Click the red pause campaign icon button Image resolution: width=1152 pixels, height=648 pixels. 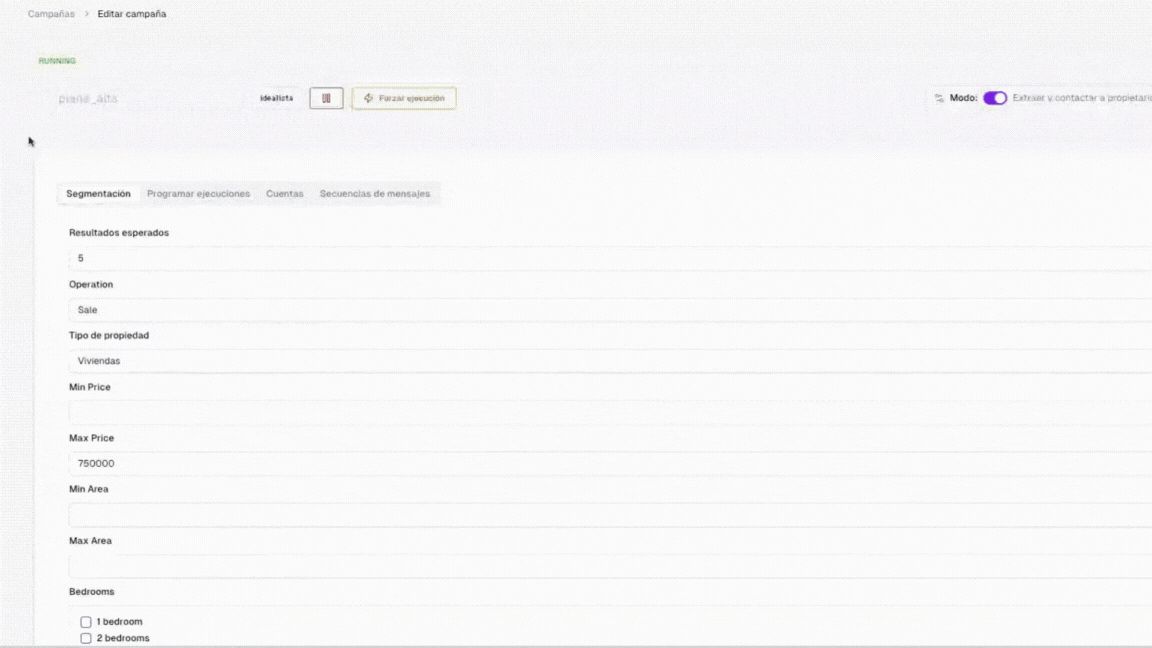point(326,98)
